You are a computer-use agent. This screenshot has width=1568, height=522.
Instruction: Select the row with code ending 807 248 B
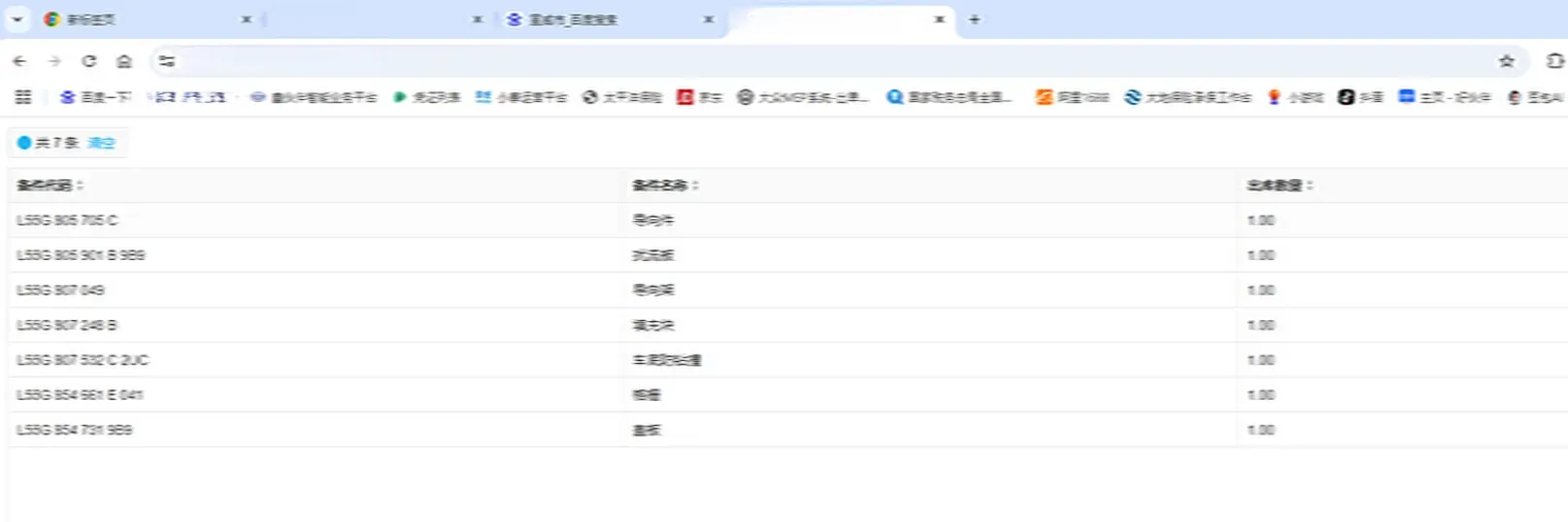787,325
